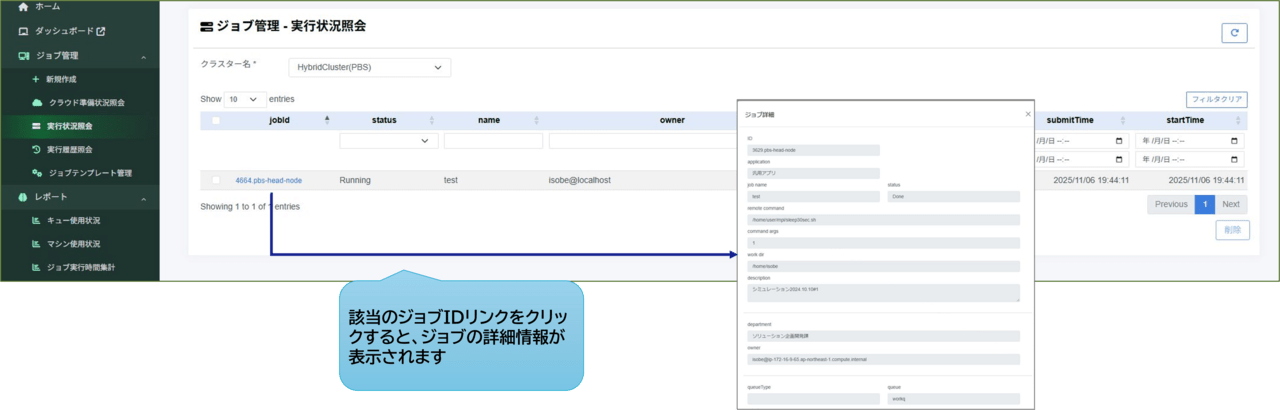Click the queue usage chart icon
1280x410 pixels.
click(37, 220)
